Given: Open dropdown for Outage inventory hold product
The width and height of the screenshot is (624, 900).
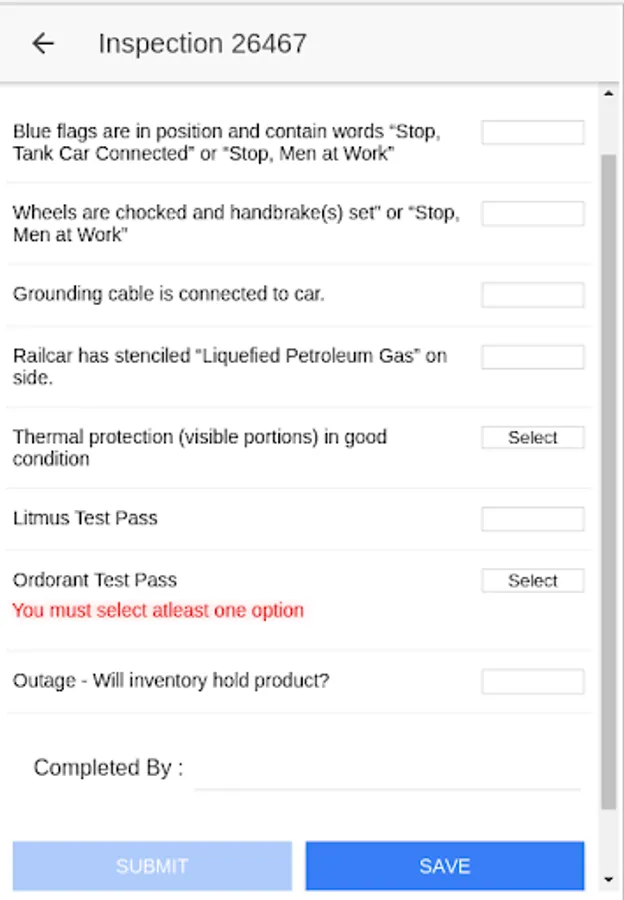Looking at the screenshot, I should pos(532,682).
